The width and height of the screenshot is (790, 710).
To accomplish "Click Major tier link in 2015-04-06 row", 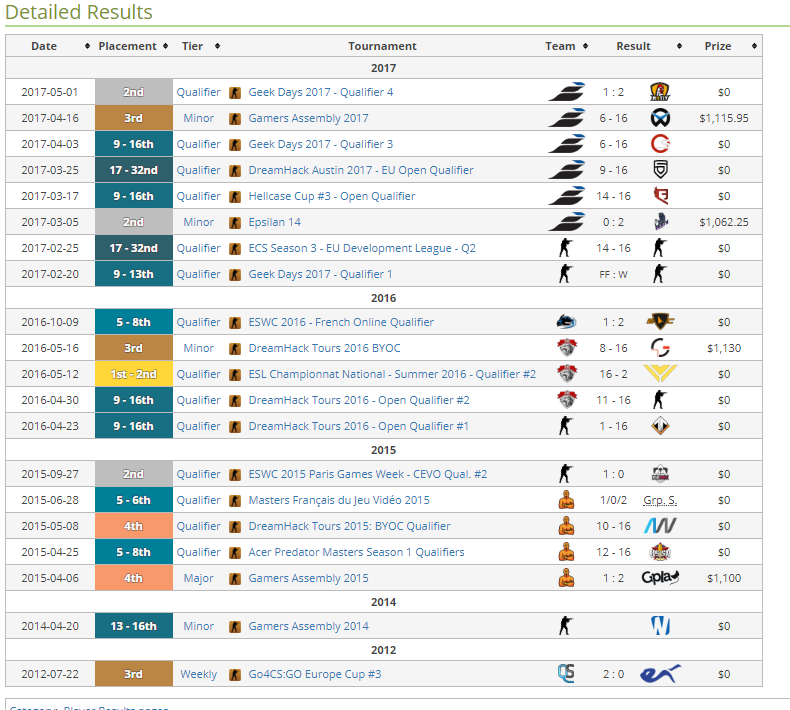I will click(199, 578).
